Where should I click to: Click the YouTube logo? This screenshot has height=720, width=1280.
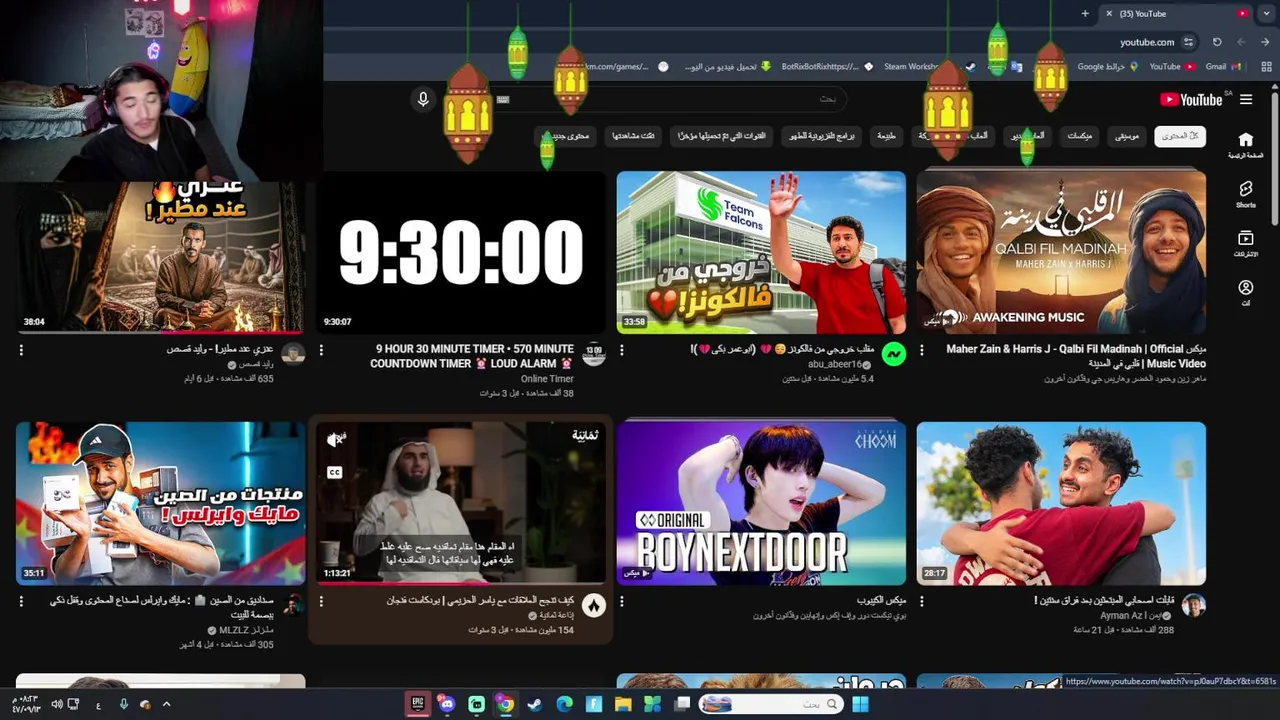tap(1191, 99)
